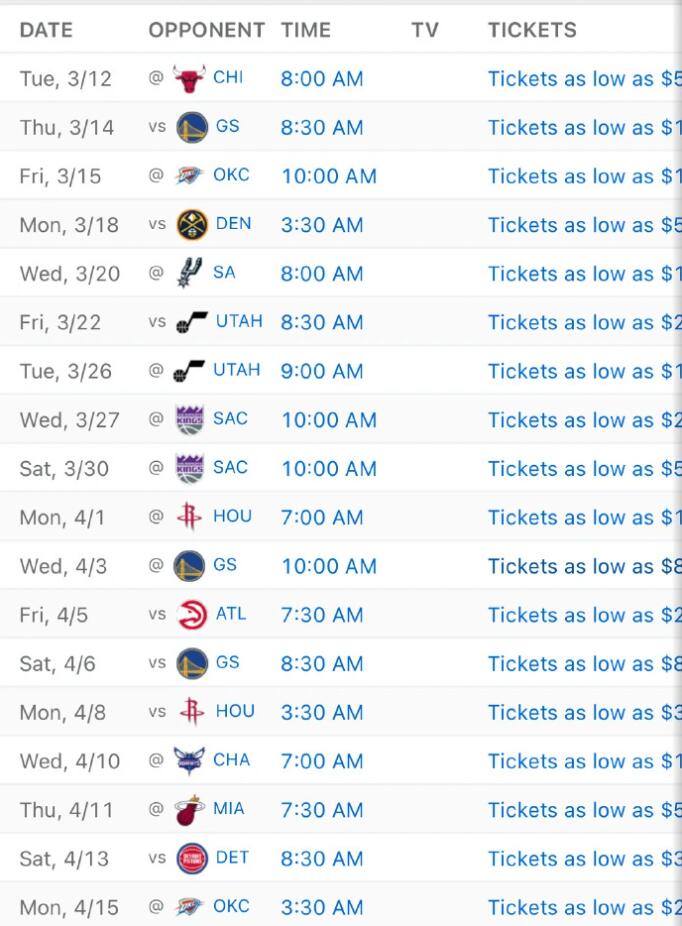Click the OPPONENT column header
The width and height of the screenshot is (682, 926).
(207, 30)
